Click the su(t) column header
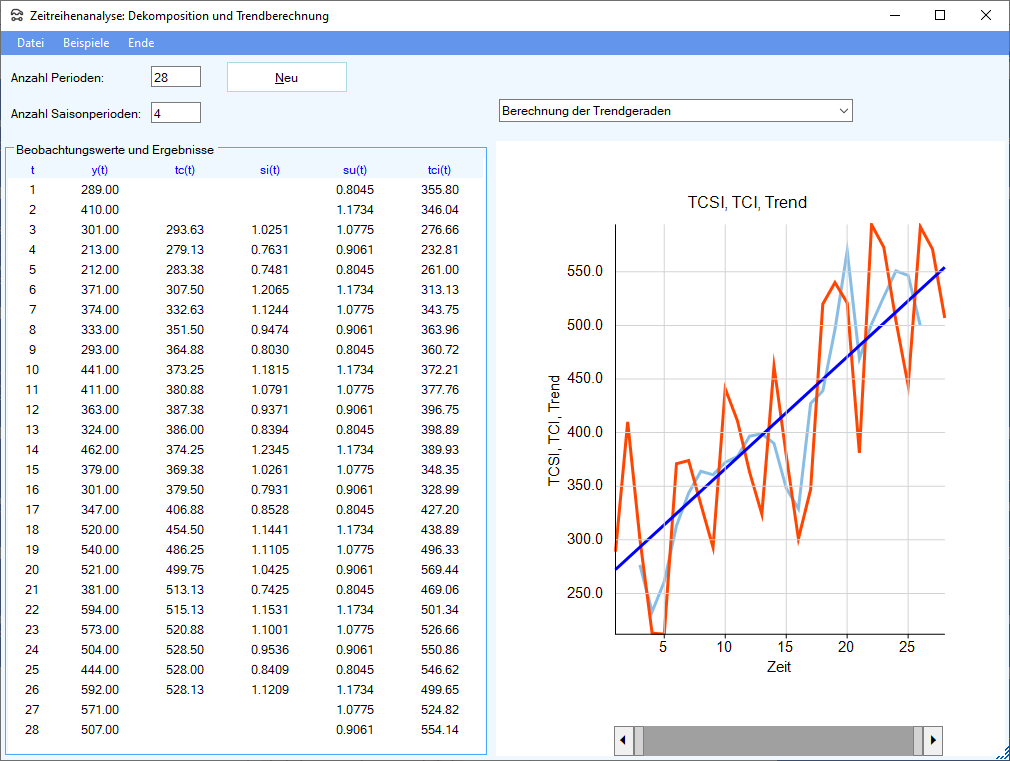The image size is (1010, 761). (x=355, y=170)
